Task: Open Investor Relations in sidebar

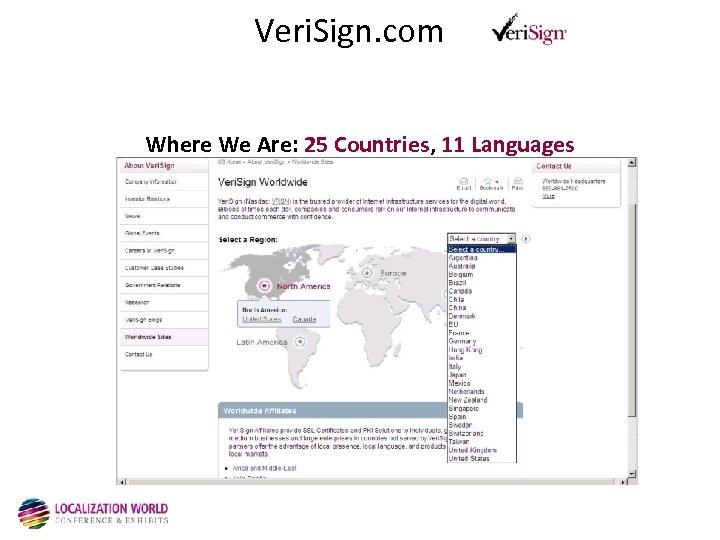Action: tap(147, 199)
